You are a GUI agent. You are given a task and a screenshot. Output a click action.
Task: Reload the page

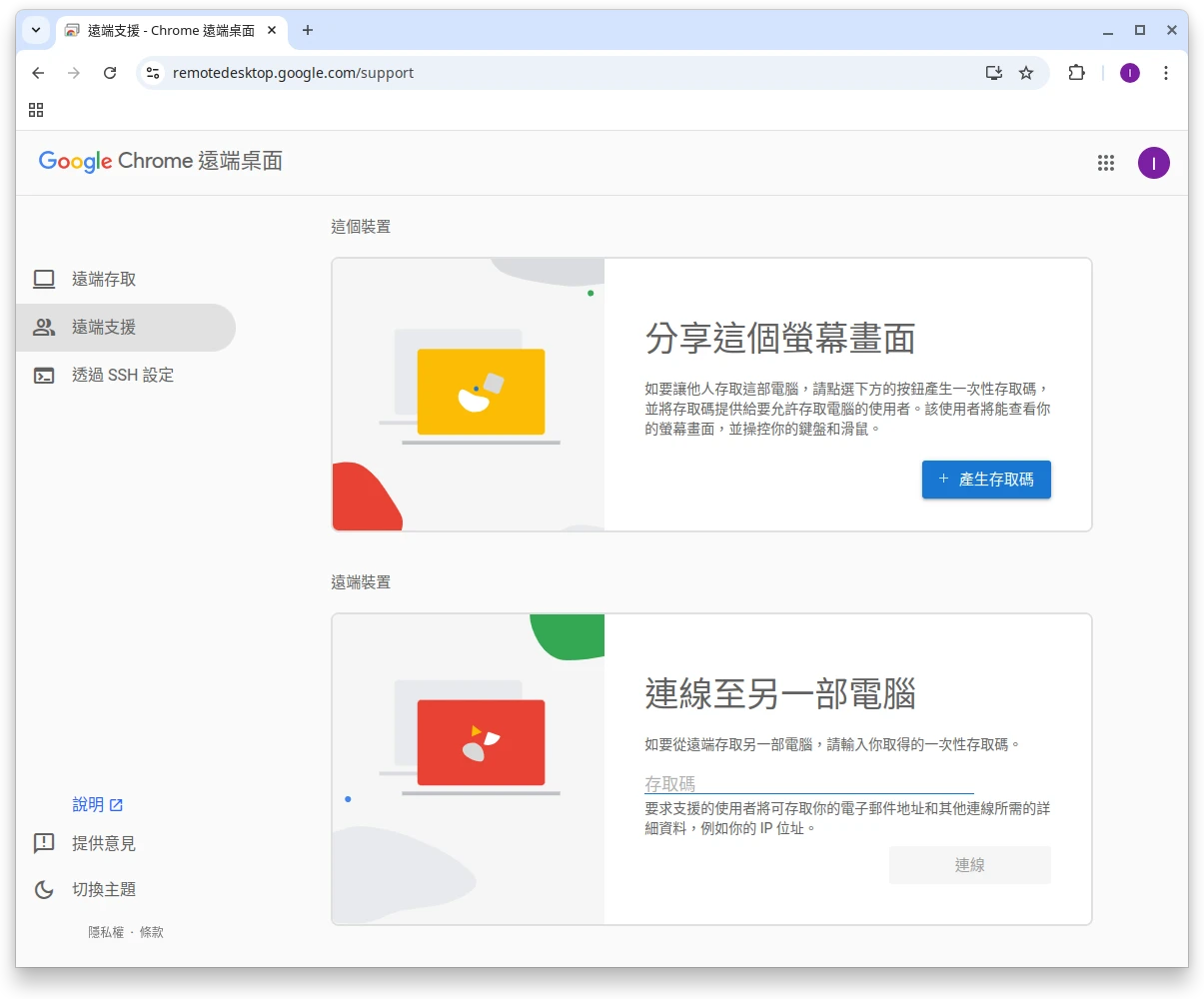[110, 73]
